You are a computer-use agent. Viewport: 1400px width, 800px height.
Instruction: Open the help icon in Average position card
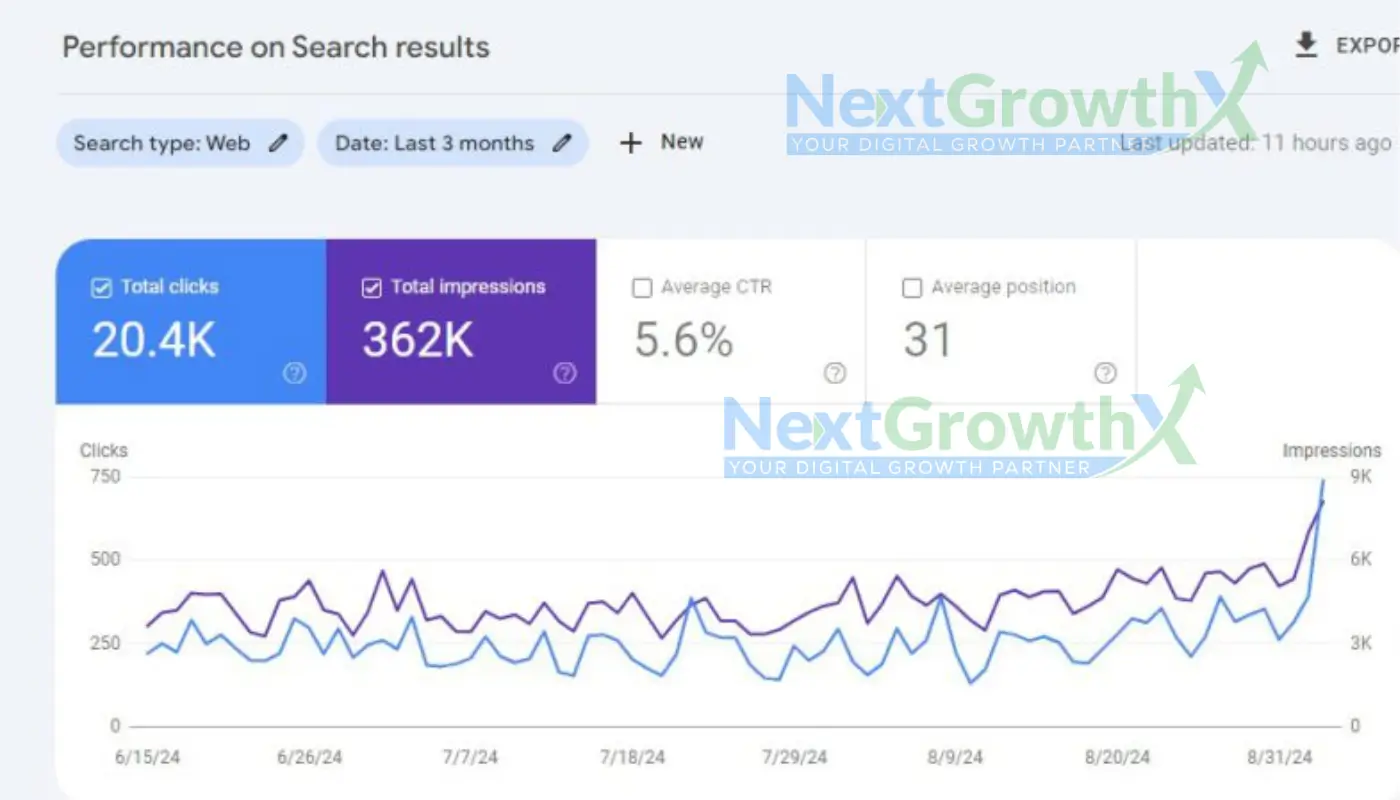1105,373
